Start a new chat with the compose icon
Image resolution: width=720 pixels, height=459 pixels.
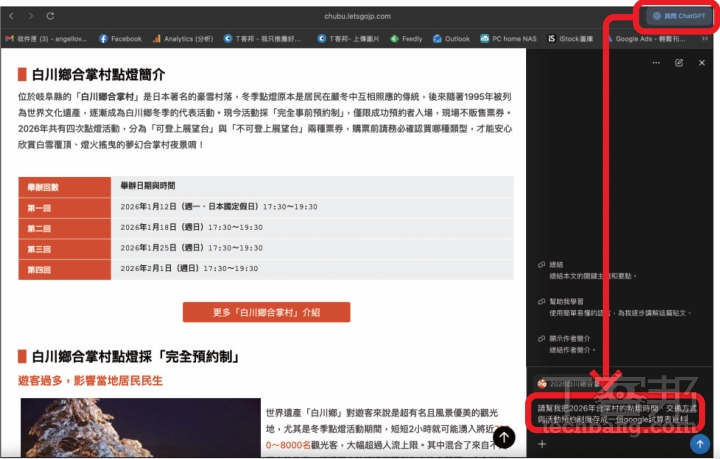click(x=679, y=63)
